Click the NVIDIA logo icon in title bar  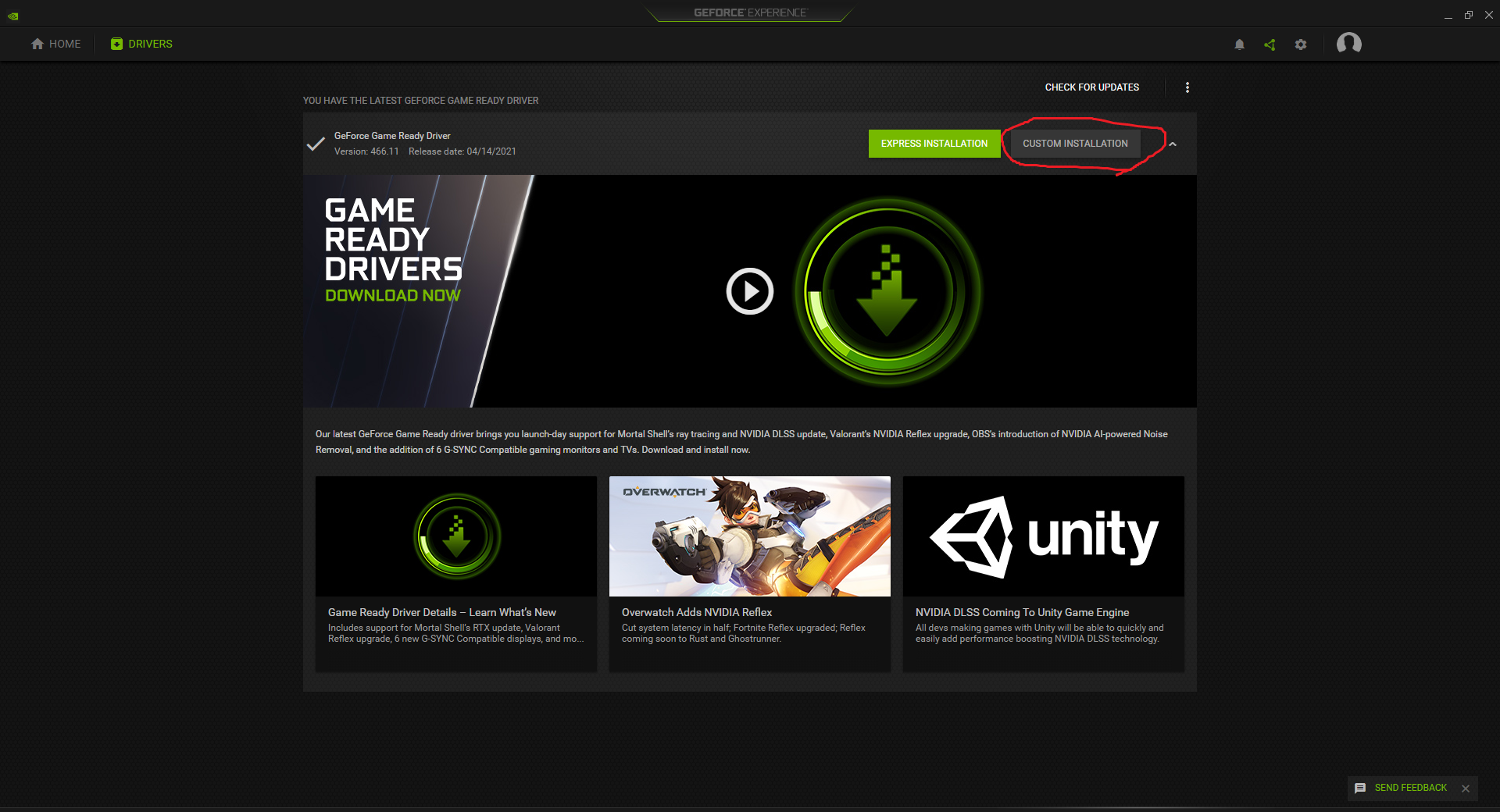(13, 16)
